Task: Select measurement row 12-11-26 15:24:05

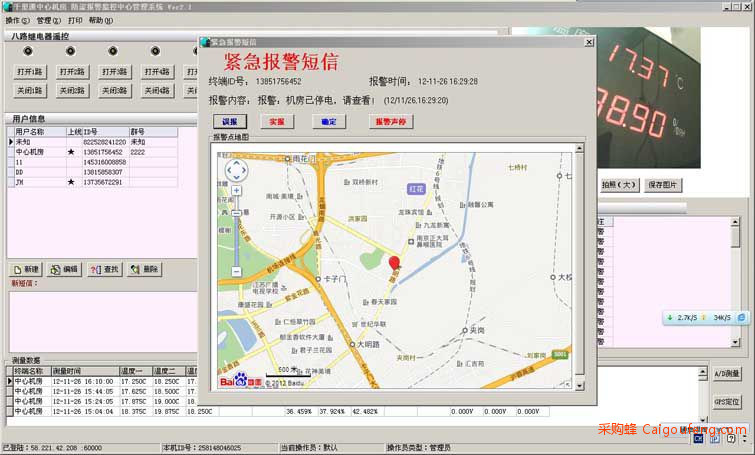Action: pos(102,402)
